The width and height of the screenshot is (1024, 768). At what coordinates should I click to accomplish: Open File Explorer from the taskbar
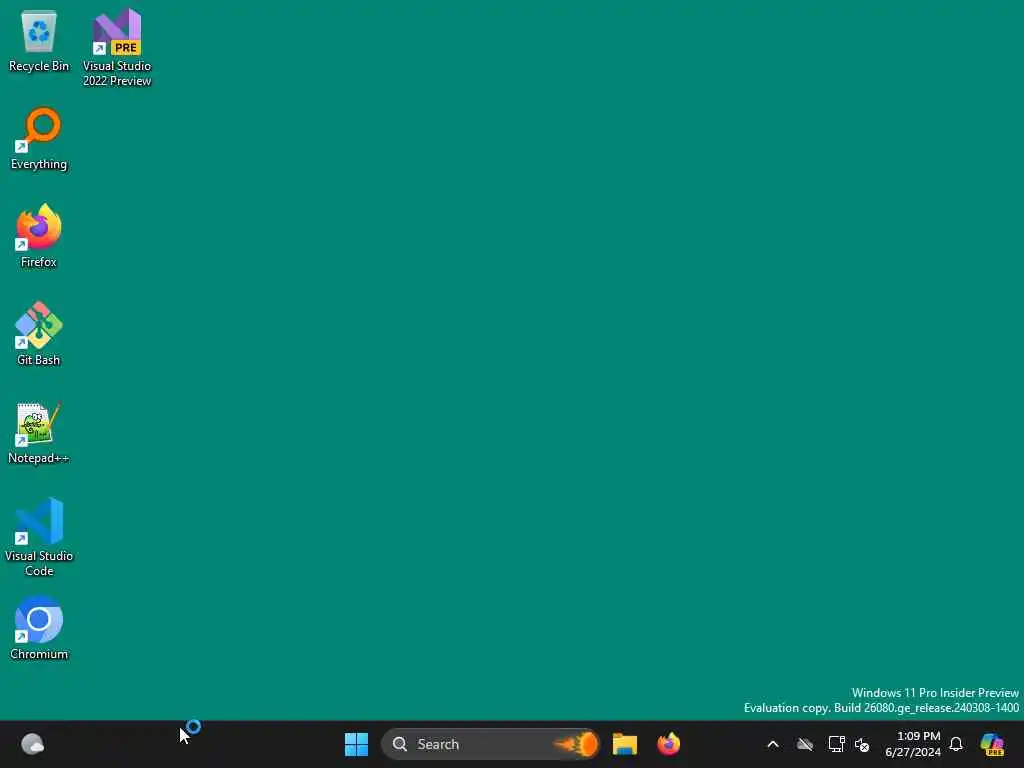click(x=625, y=744)
